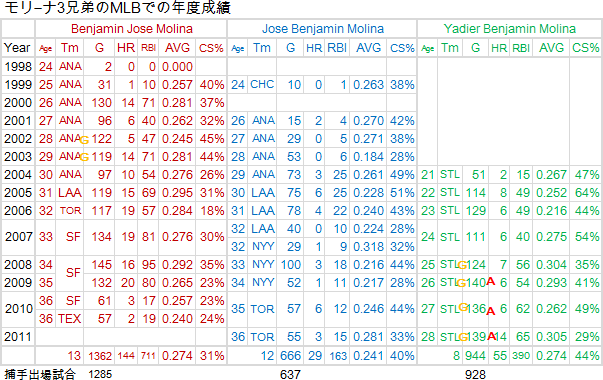Click Benjamin's 0.000 average in 1998
Screen dimensions: 603x380
[x=177, y=67]
